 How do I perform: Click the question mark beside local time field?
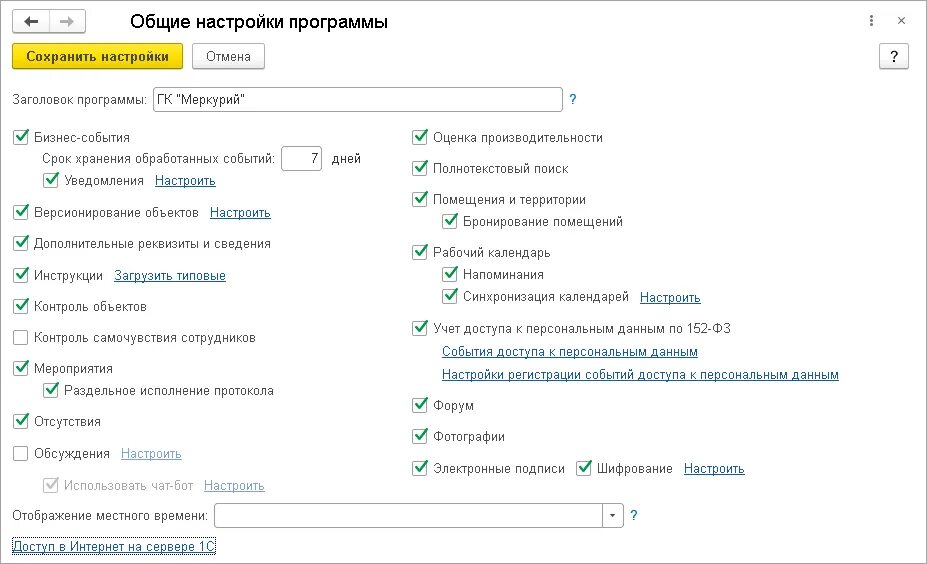coord(634,516)
